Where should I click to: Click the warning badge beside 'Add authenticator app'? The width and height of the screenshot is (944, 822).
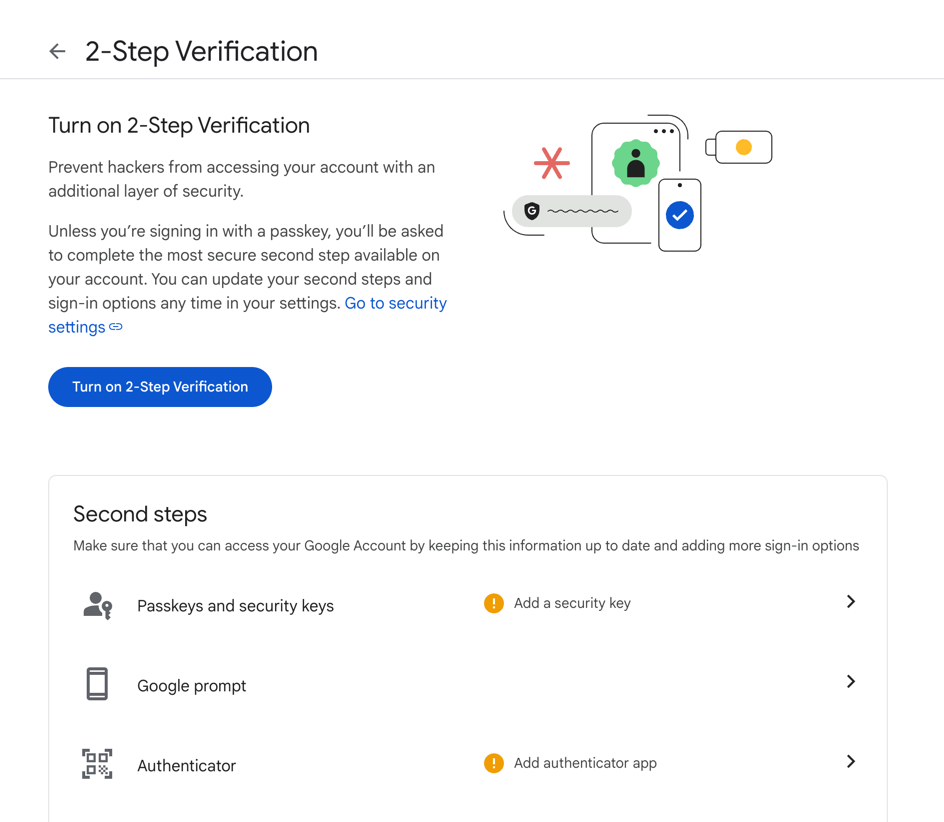(x=493, y=763)
